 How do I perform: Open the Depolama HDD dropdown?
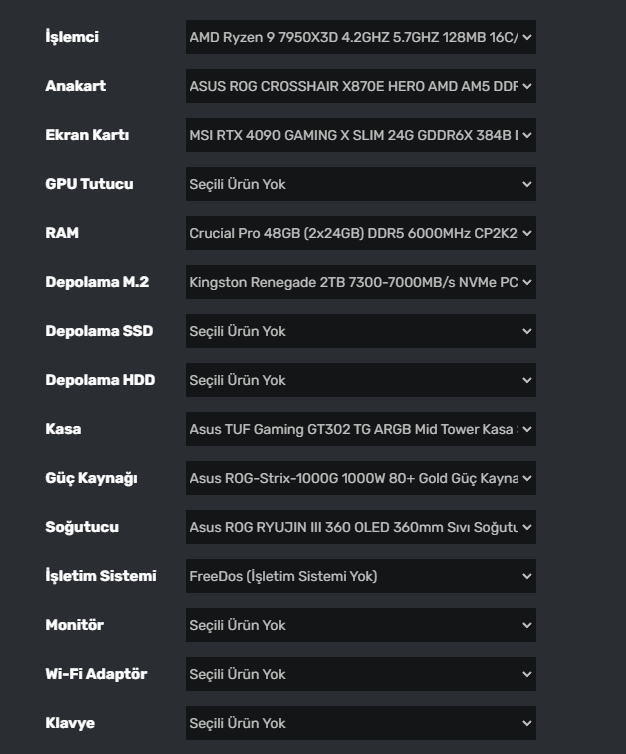click(360, 381)
